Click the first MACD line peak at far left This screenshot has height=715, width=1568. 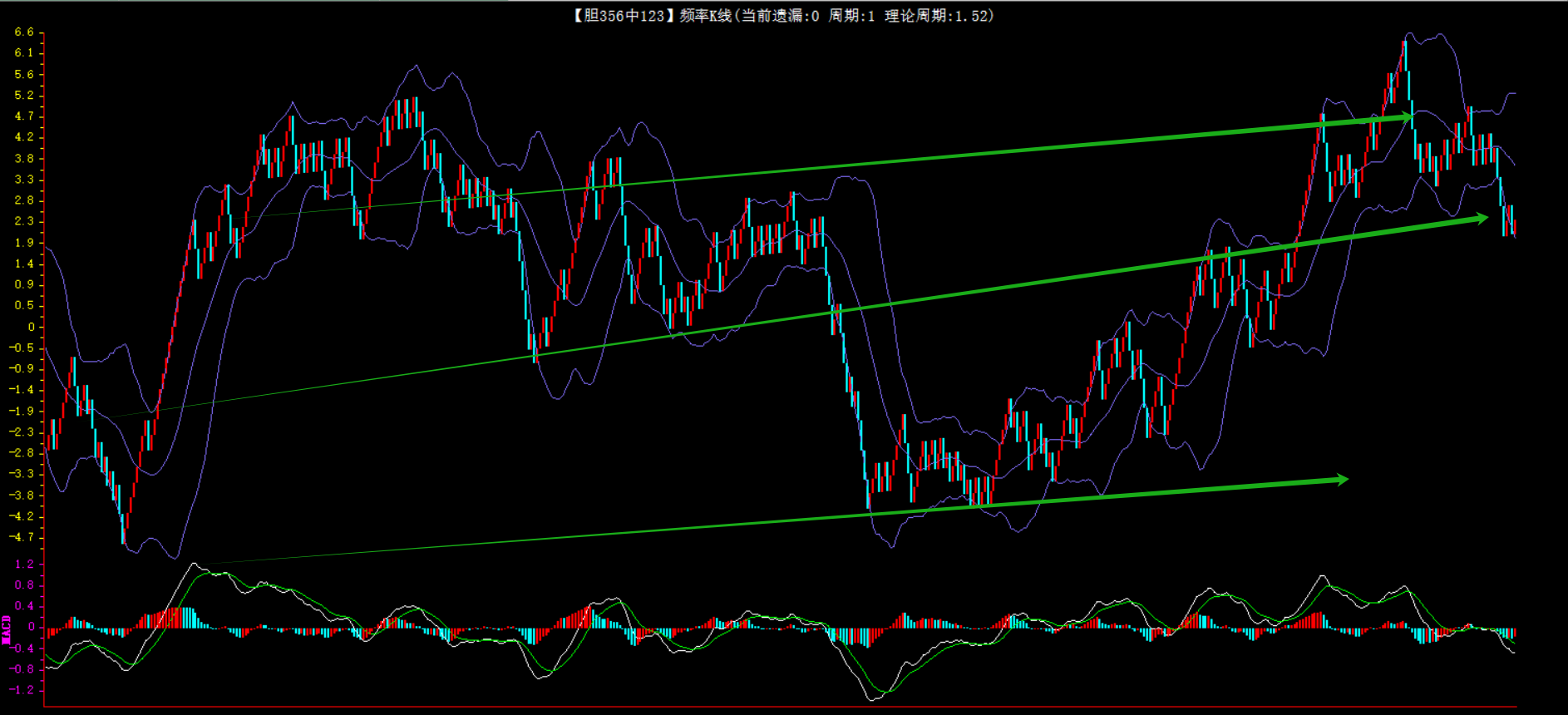tap(194, 565)
